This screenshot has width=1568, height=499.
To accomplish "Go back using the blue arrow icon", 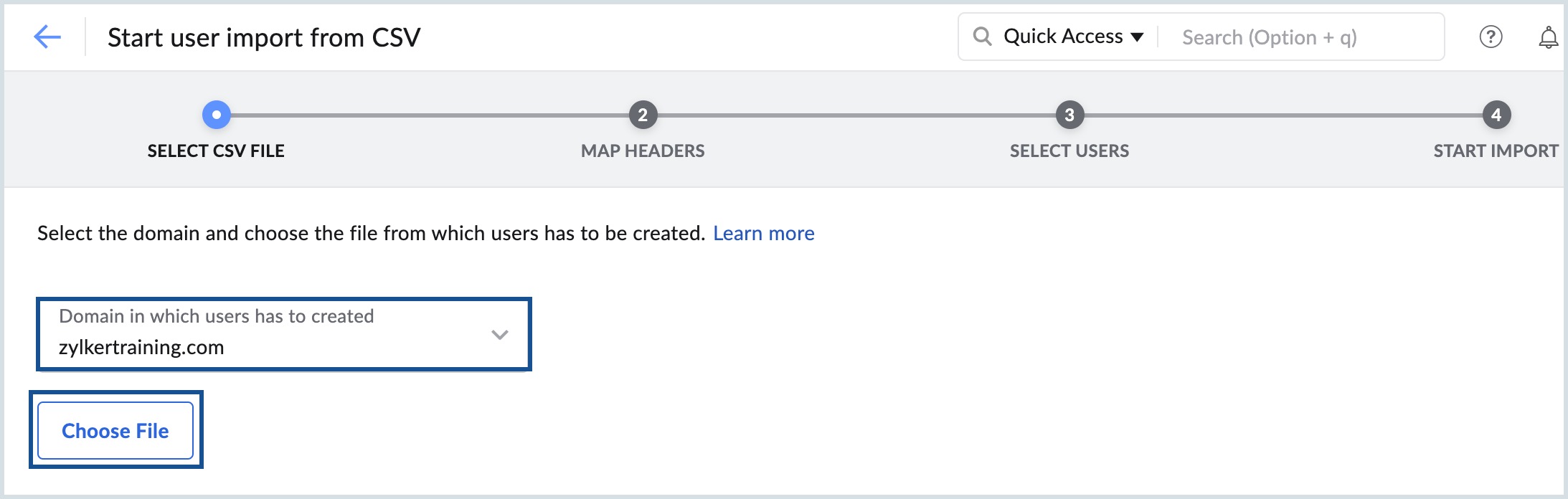I will point(47,37).
